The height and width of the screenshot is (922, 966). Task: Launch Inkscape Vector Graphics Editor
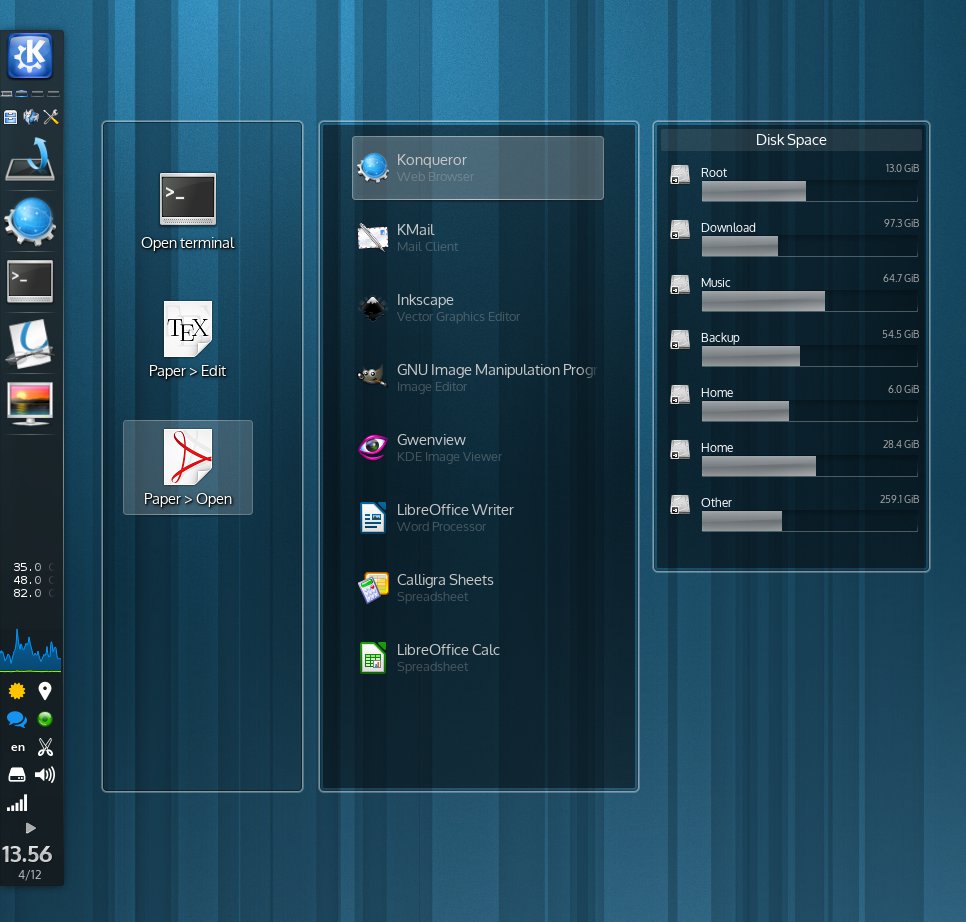(477, 307)
